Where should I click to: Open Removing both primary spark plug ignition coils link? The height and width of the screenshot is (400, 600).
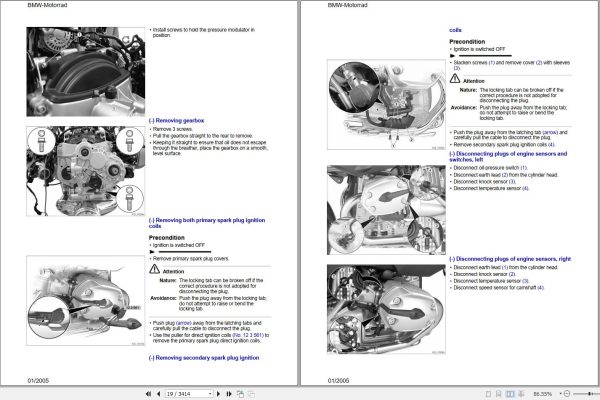(x=207, y=223)
